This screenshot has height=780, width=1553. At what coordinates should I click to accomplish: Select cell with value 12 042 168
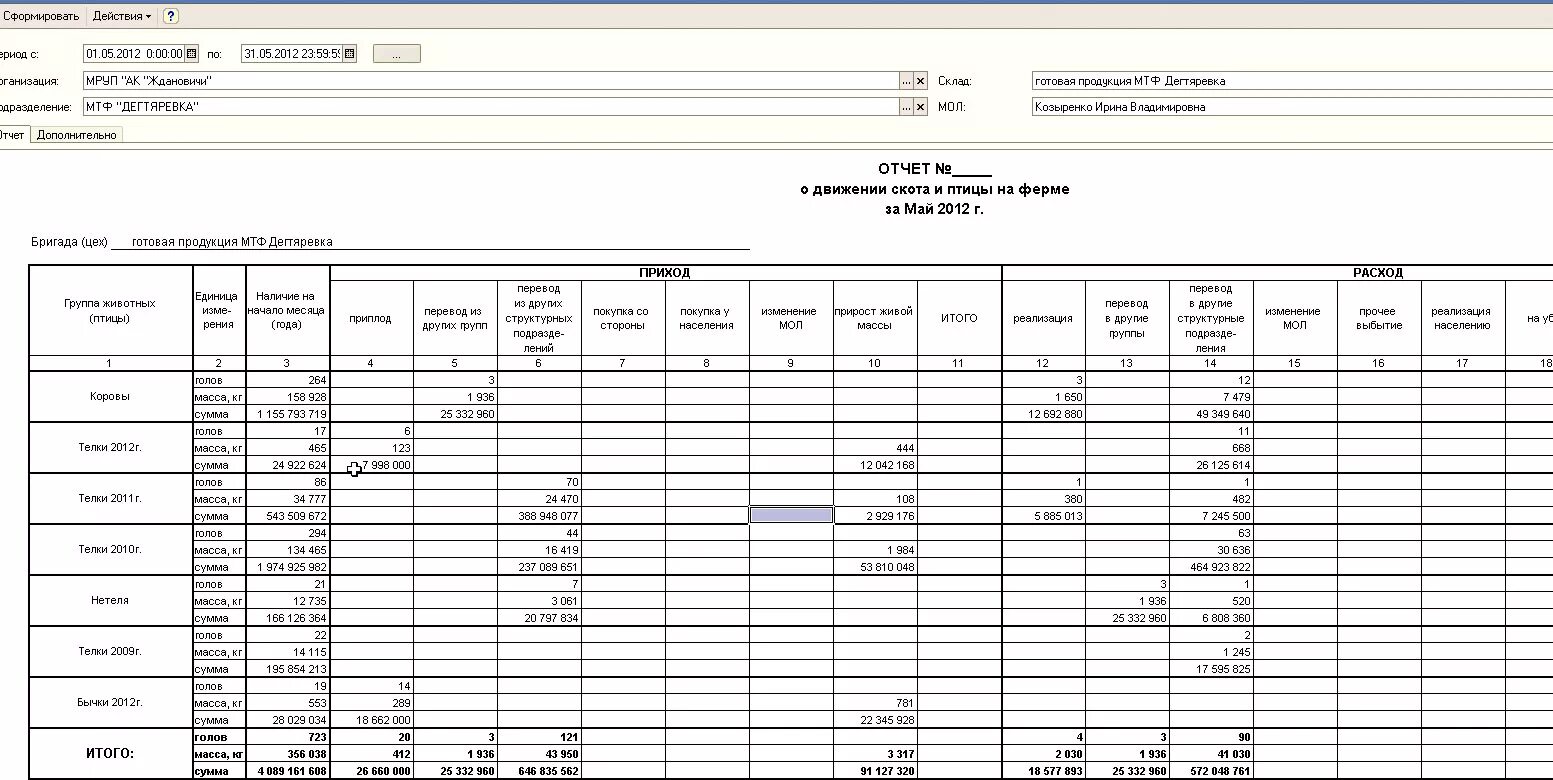874,464
